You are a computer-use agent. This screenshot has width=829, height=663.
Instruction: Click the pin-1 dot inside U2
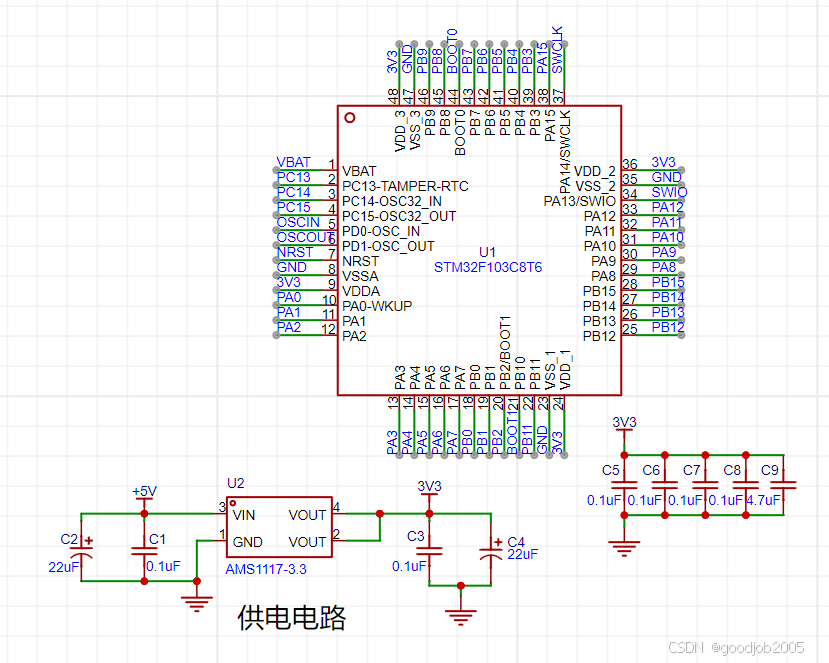(x=233, y=503)
